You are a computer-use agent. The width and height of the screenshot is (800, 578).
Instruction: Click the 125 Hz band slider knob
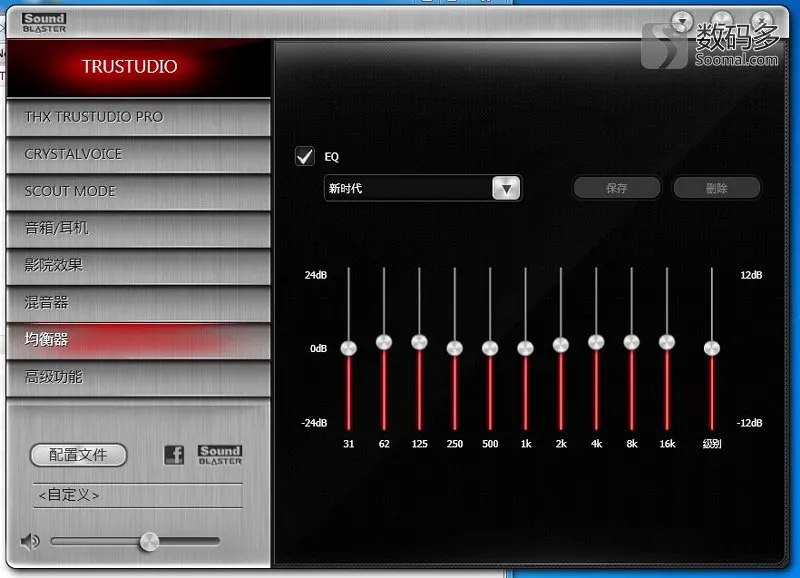(x=419, y=342)
